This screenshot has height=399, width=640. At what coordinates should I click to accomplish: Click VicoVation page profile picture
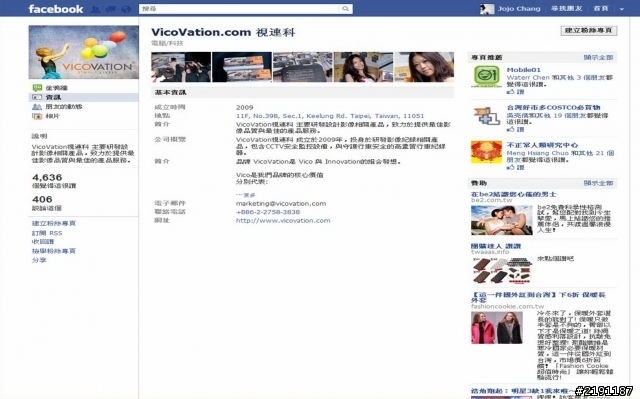[84, 52]
